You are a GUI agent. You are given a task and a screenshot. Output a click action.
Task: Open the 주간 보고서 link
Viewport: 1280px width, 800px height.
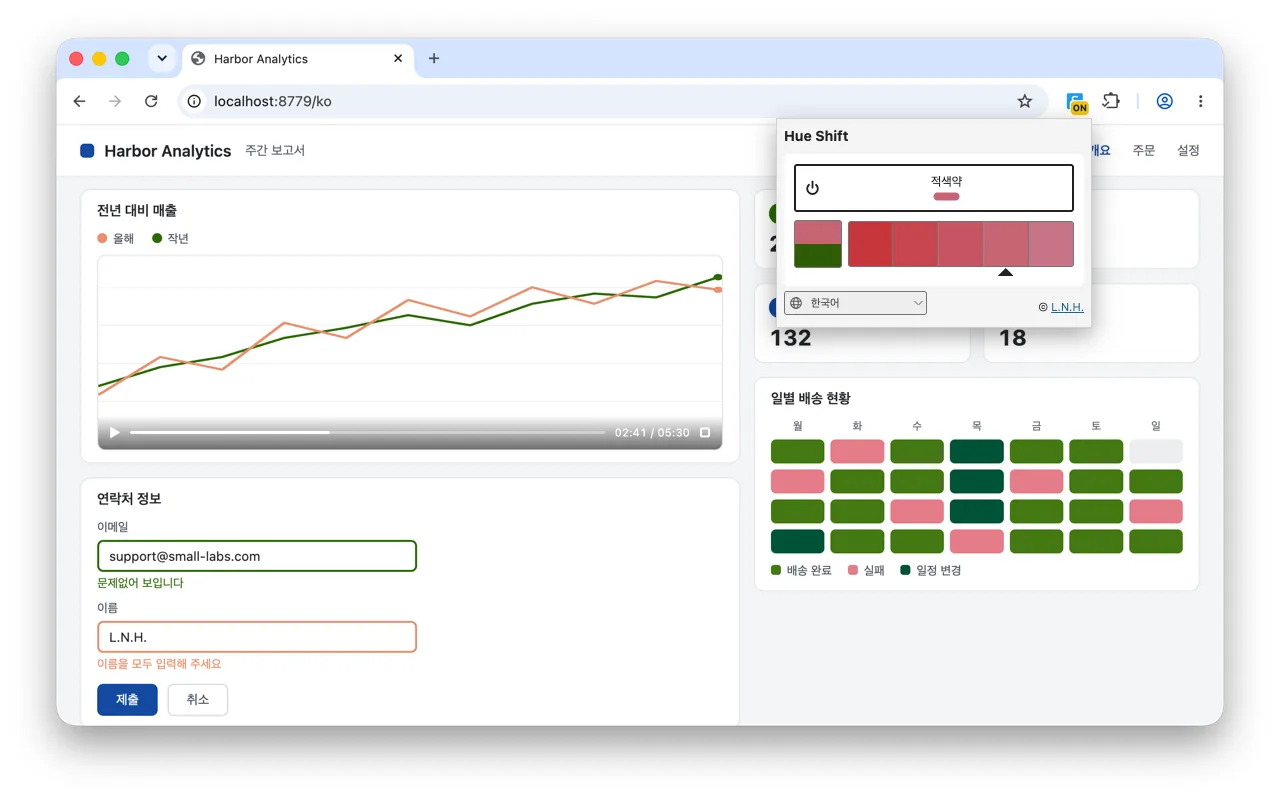pyautogui.click(x=275, y=150)
